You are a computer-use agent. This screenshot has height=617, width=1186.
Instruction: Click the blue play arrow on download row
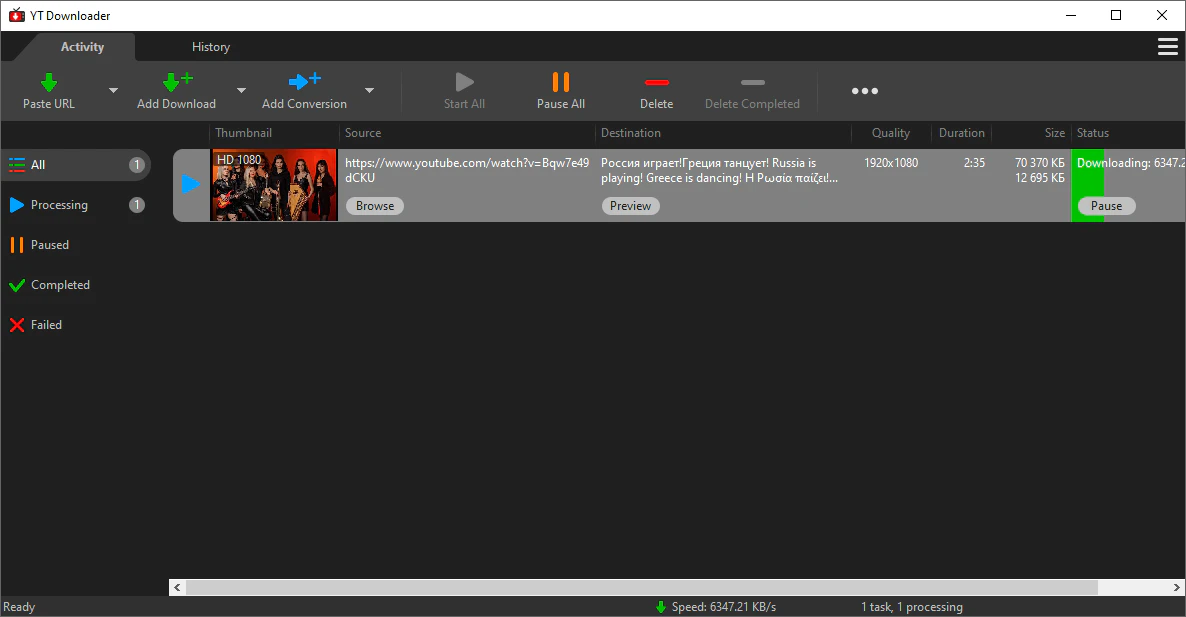pos(191,184)
